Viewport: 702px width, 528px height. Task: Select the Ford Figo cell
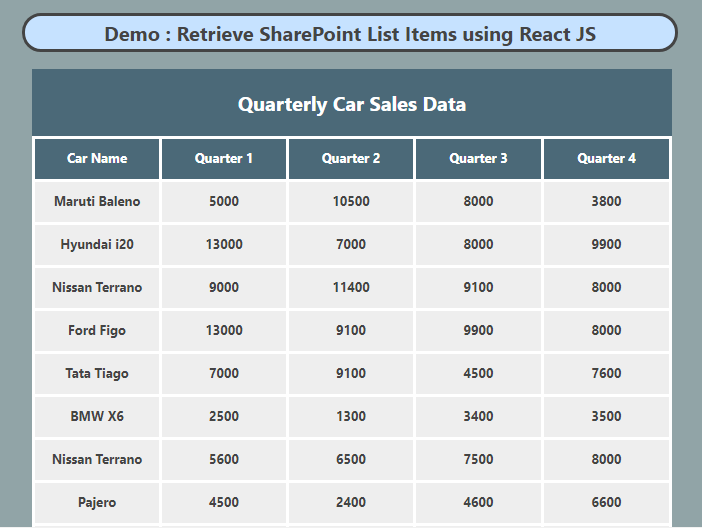click(x=97, y=331)
